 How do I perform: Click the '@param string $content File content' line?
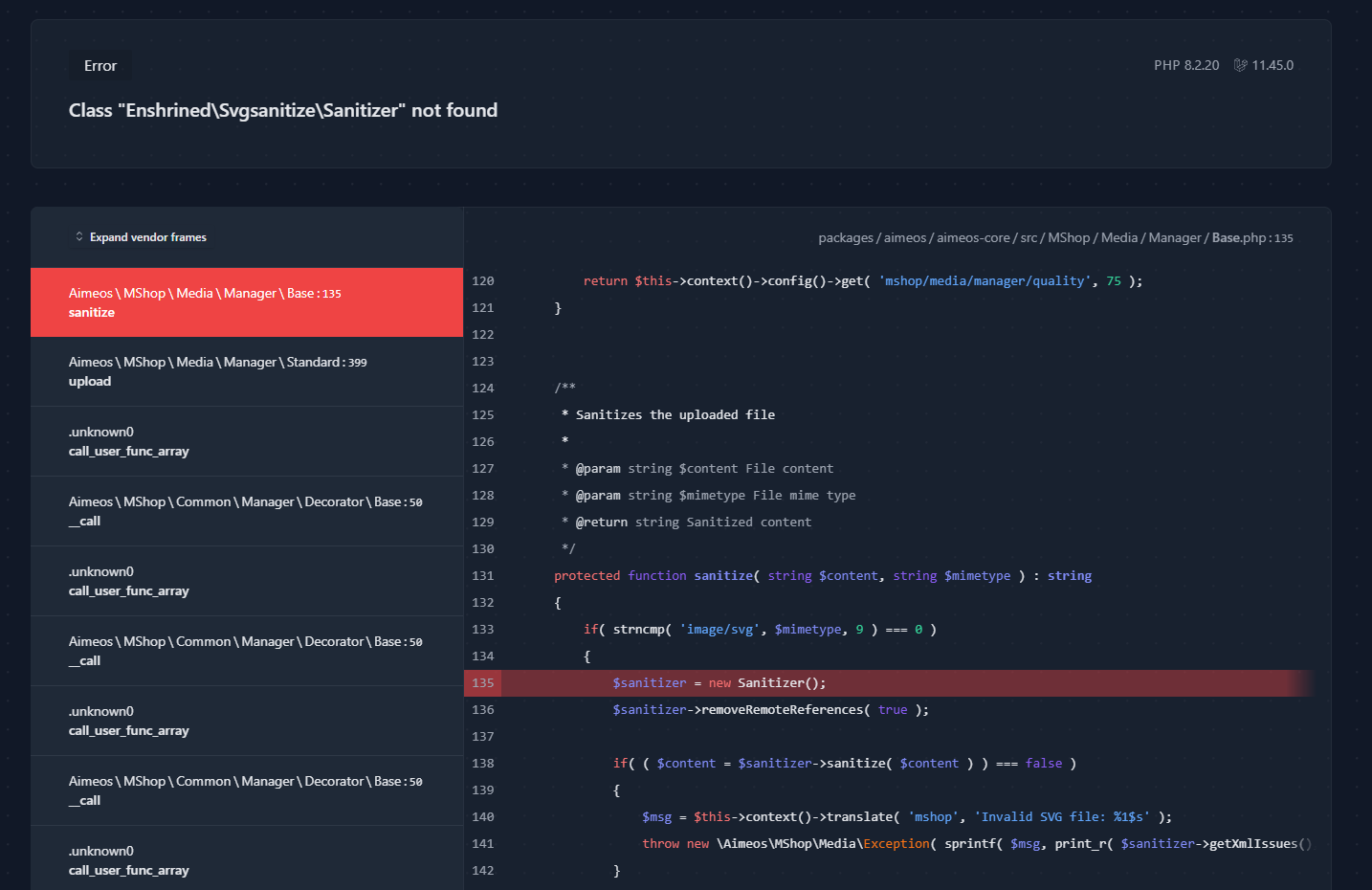[x=697, y=469]
